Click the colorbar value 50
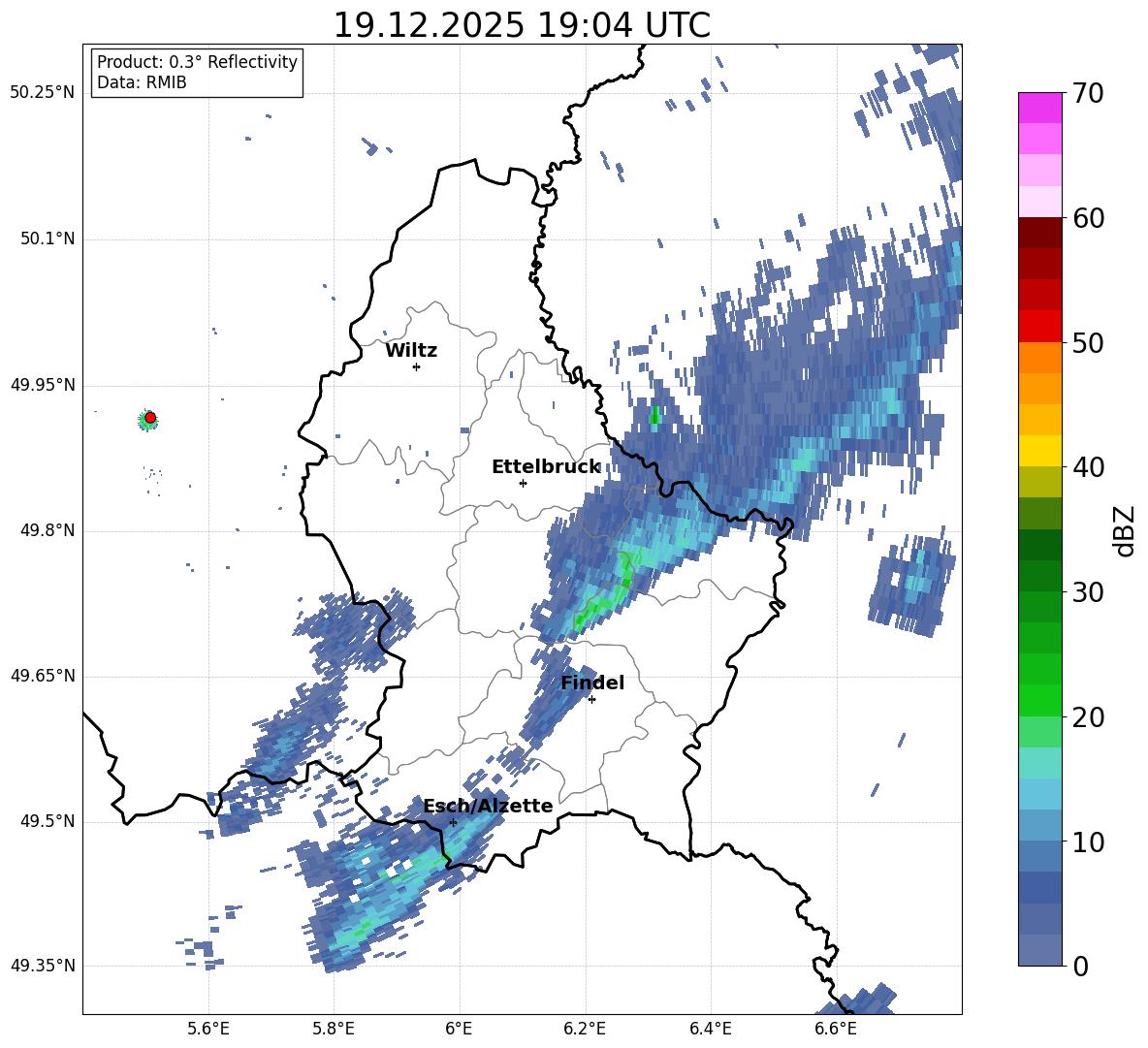Viewport: 1148px width, 1048px height. point(1088,343)
